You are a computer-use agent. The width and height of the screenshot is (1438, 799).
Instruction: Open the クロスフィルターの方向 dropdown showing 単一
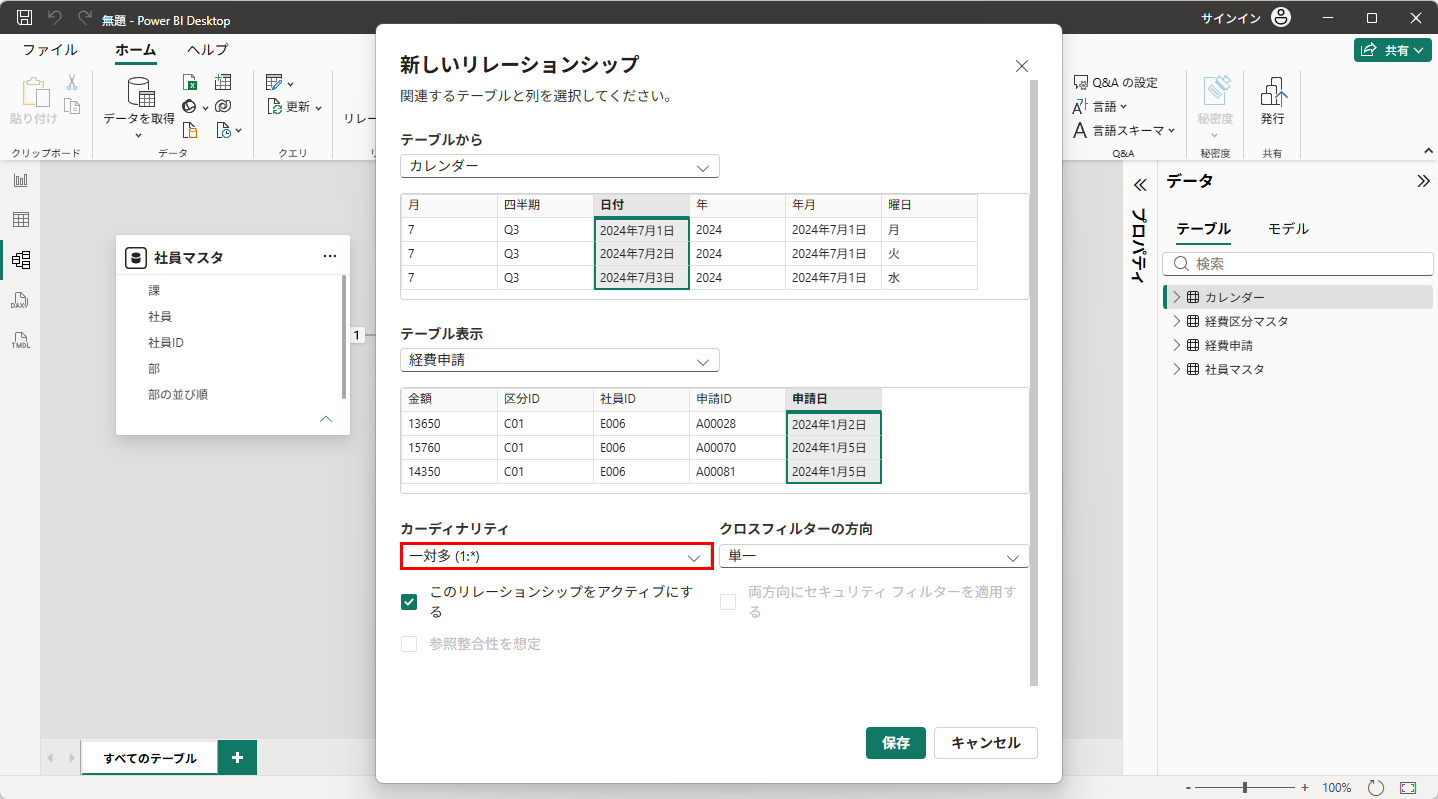[874, 556]
